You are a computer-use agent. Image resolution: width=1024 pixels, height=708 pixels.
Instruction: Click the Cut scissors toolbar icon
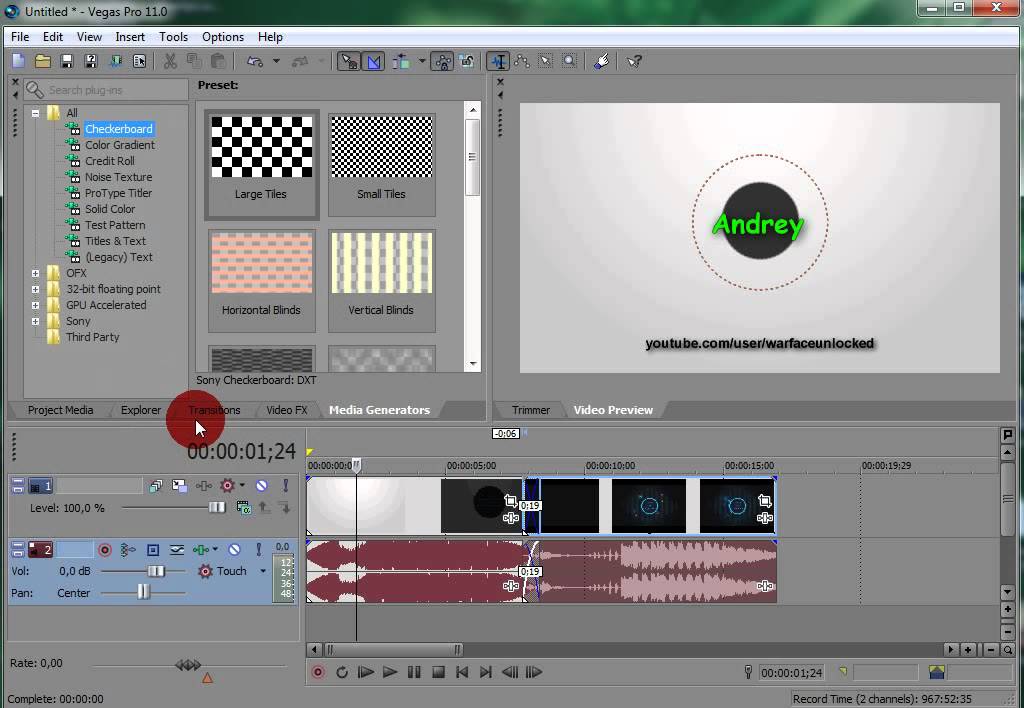click(170, 62)
